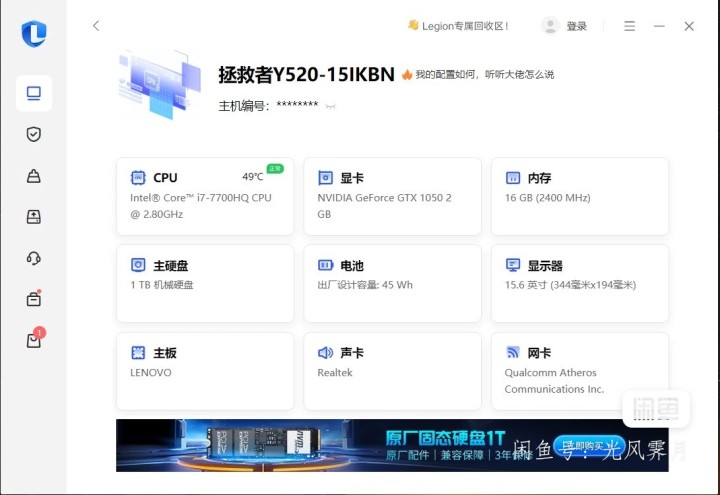
Task: Click the text 1 TB 机械硬盘
Action: pos(162,285)
